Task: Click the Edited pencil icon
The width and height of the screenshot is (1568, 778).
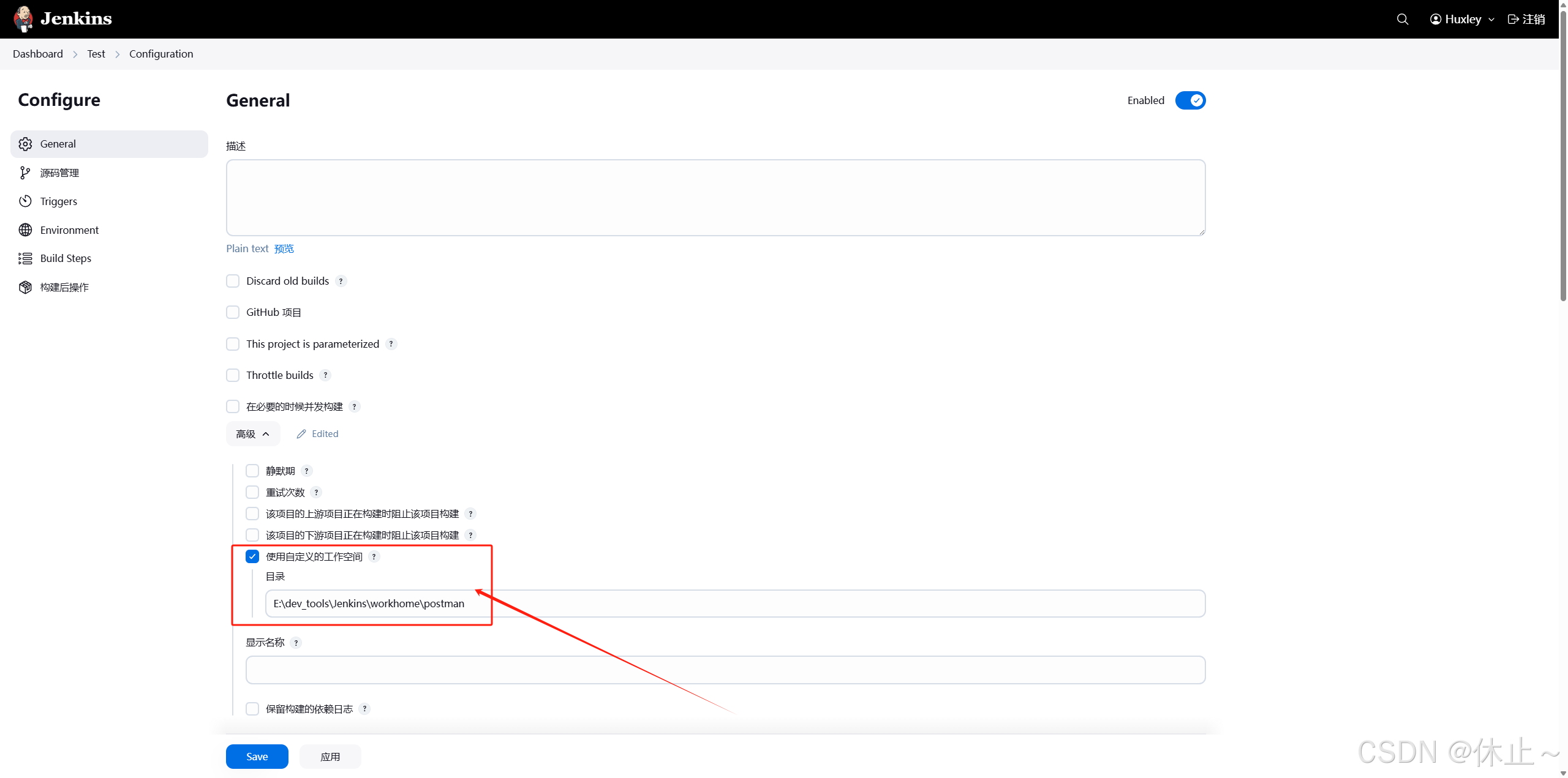Action: 301,434
